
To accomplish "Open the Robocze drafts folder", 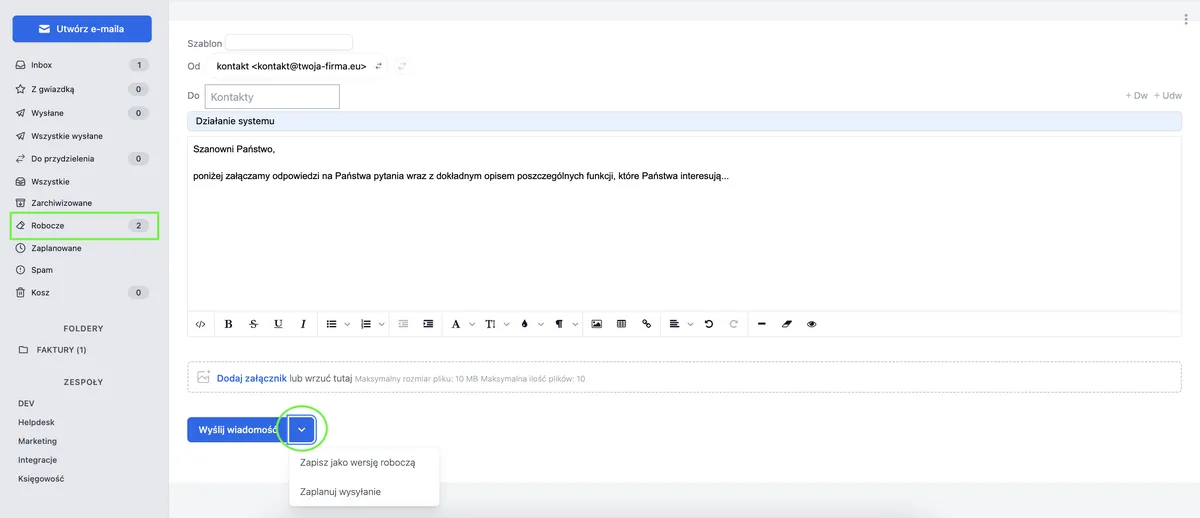I will coord(82,226).
